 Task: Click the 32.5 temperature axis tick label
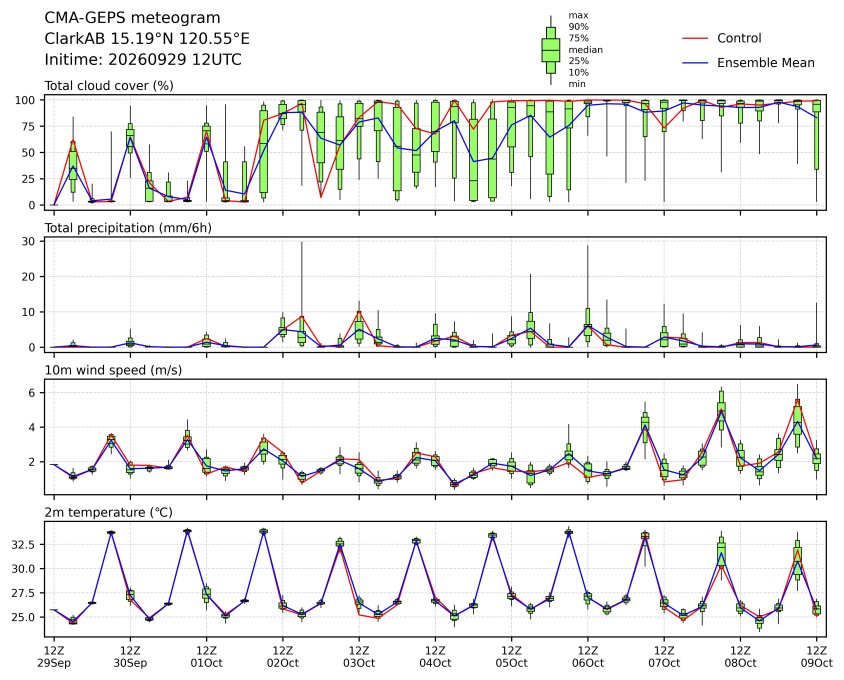pyautogui.click(x=23, y=545)
